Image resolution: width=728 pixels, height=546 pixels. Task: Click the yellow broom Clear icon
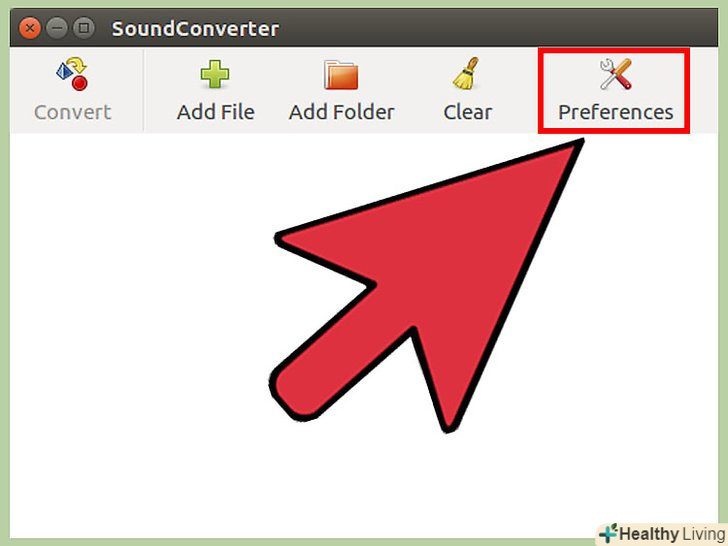(466, 73)
